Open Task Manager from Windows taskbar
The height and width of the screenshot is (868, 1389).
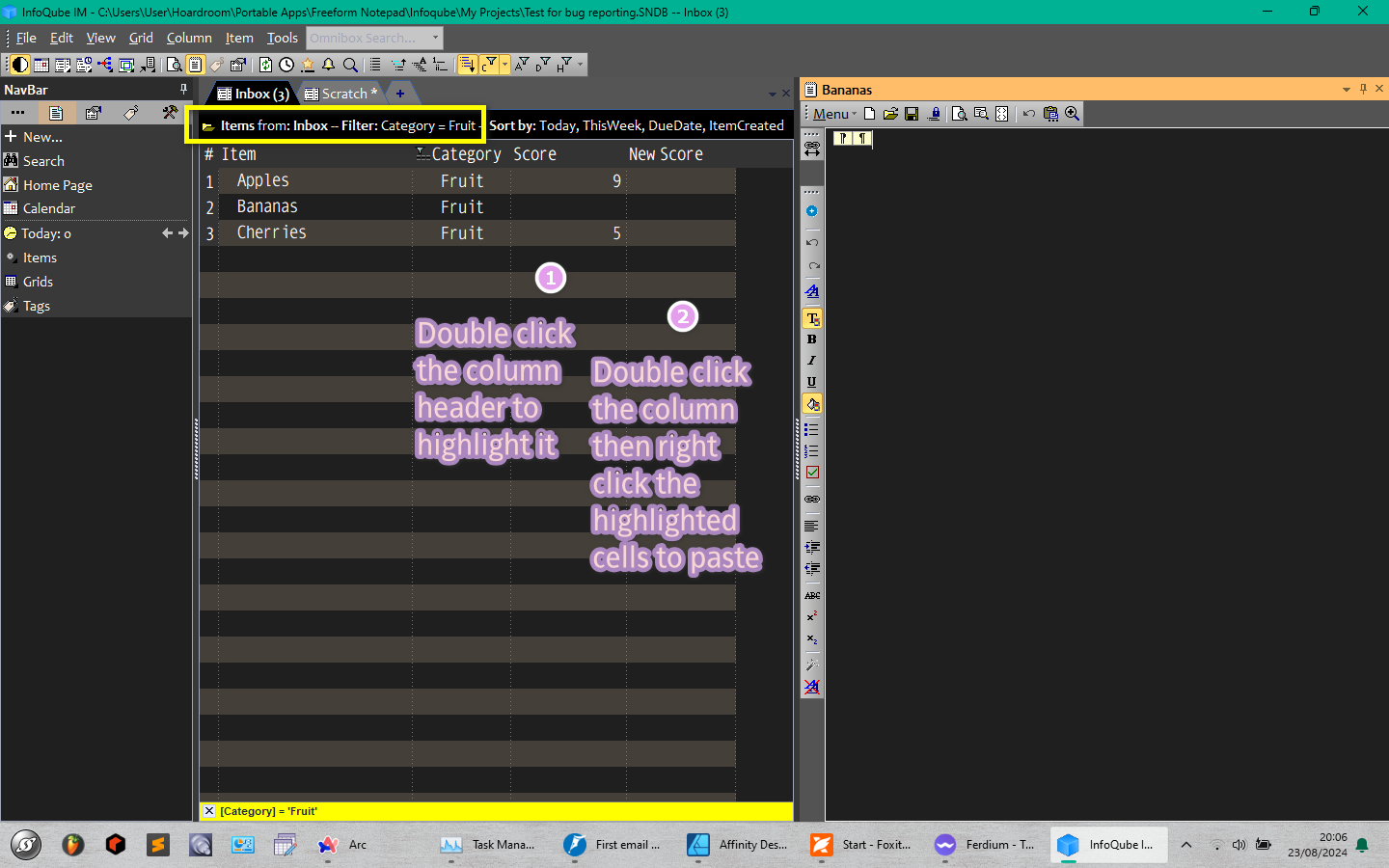(x=490, y=845)
